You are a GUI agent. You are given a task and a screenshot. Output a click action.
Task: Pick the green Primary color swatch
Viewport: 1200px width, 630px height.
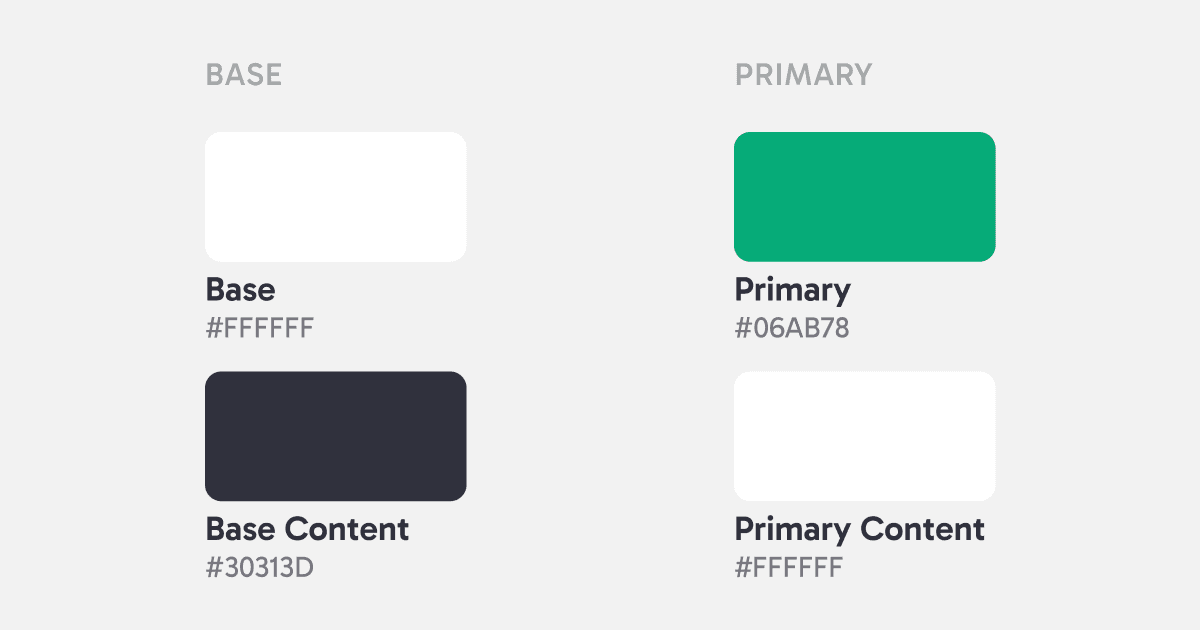pyautogui.click(x=864, y=197)
